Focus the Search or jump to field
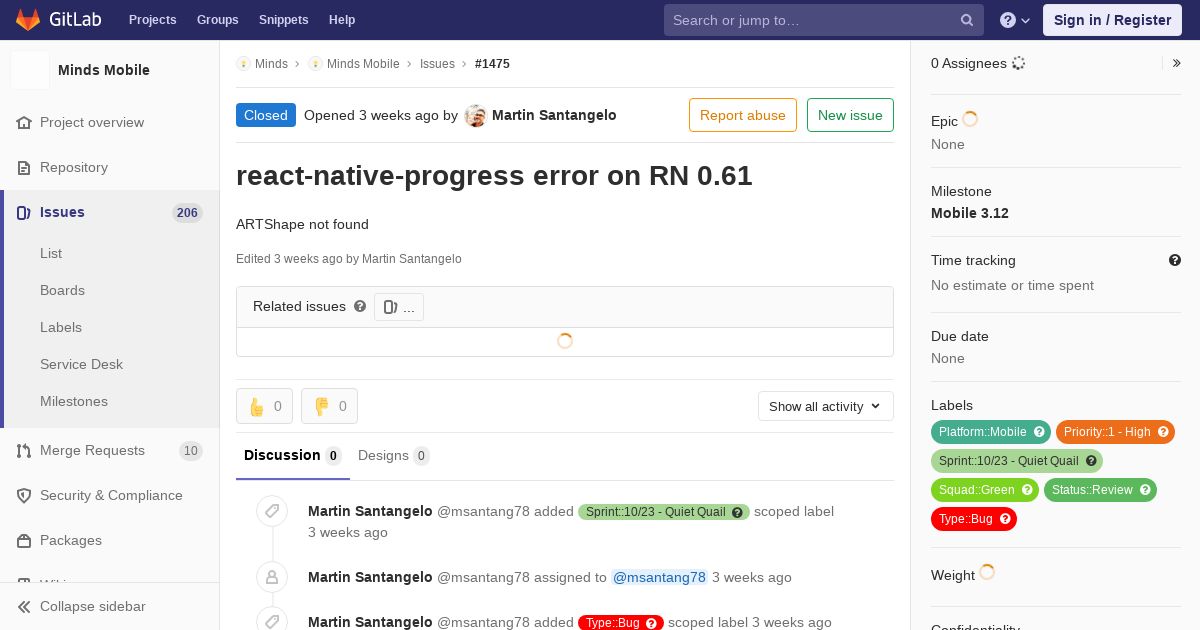This screenshot has height=630, width=1200. 824,20
